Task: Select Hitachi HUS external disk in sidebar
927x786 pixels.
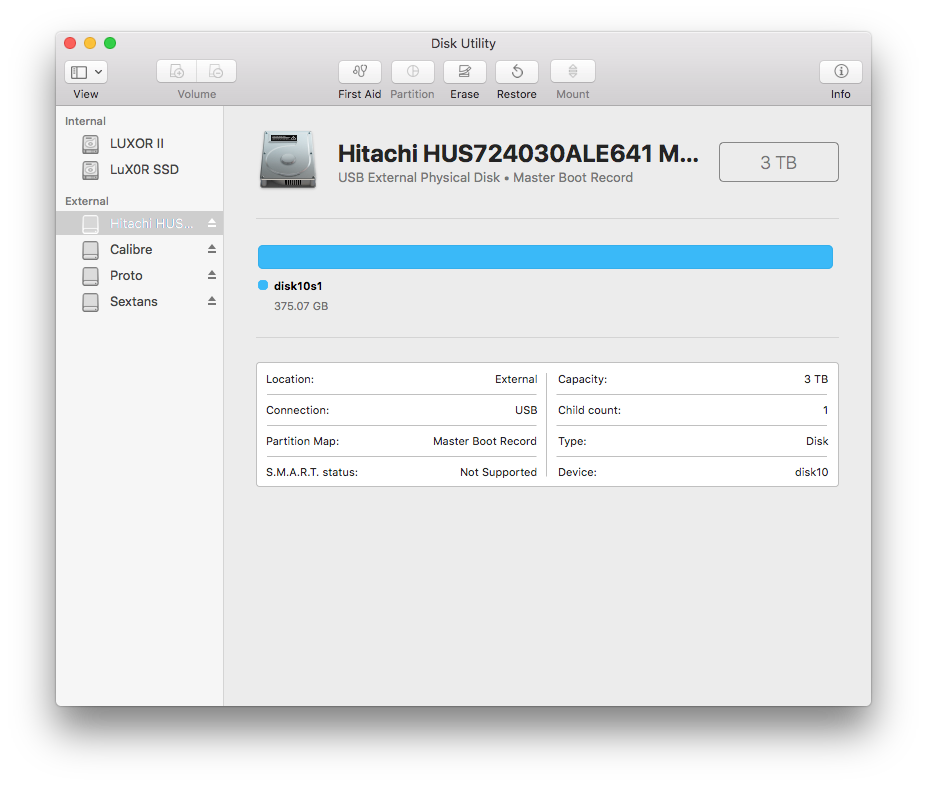Action: tap(140, 223)
